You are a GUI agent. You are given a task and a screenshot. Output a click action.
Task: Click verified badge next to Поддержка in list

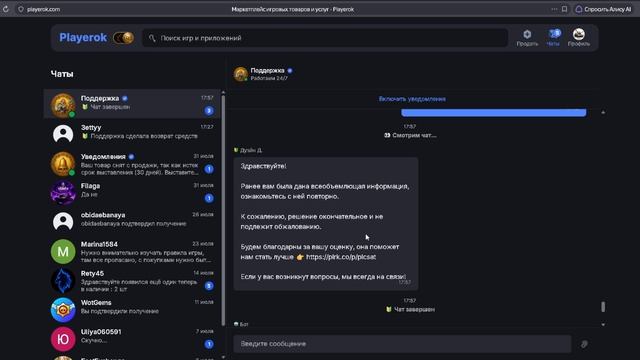pos(125,98)
